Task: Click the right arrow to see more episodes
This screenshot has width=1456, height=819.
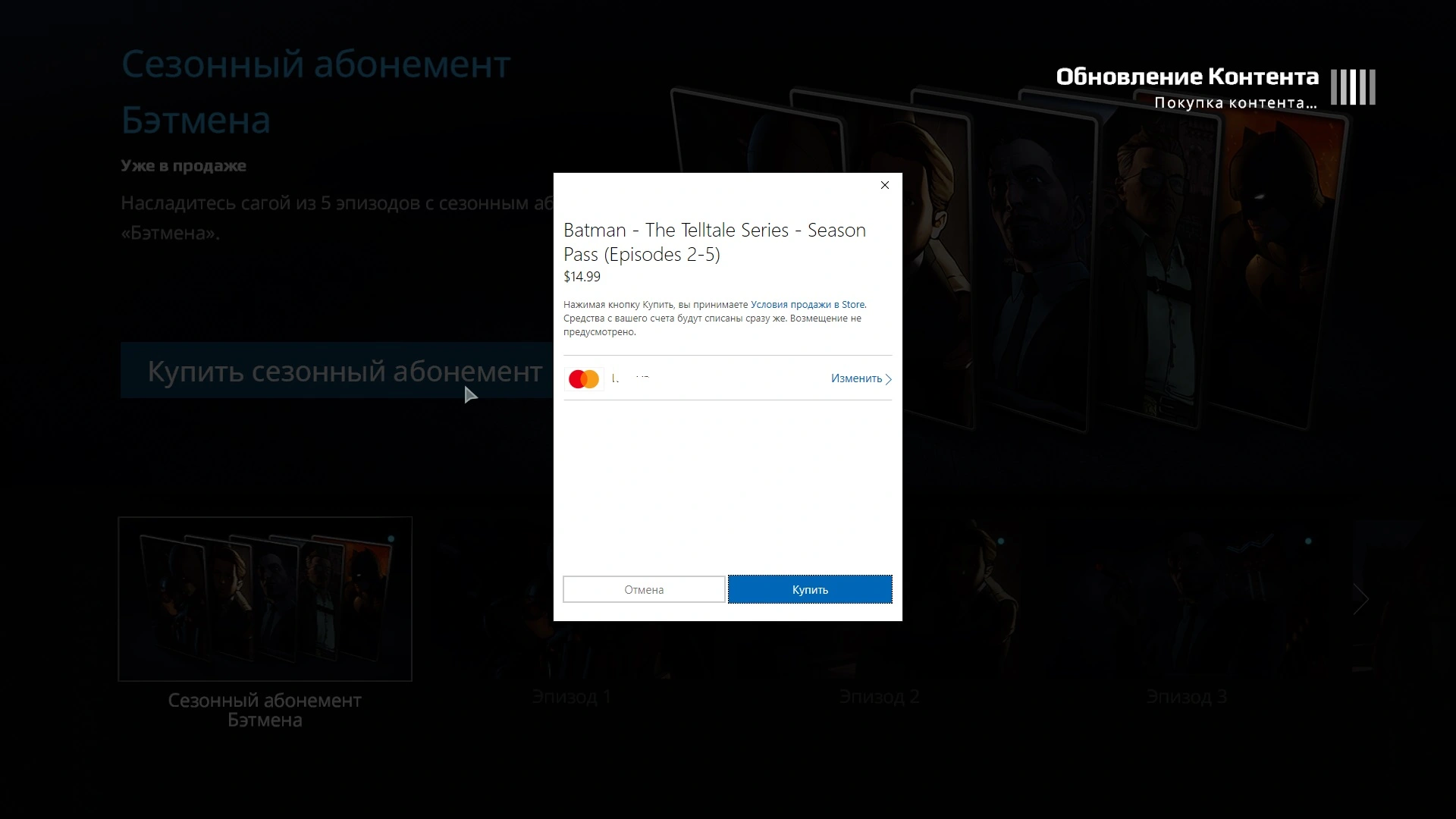Action: click(1361, 599)
